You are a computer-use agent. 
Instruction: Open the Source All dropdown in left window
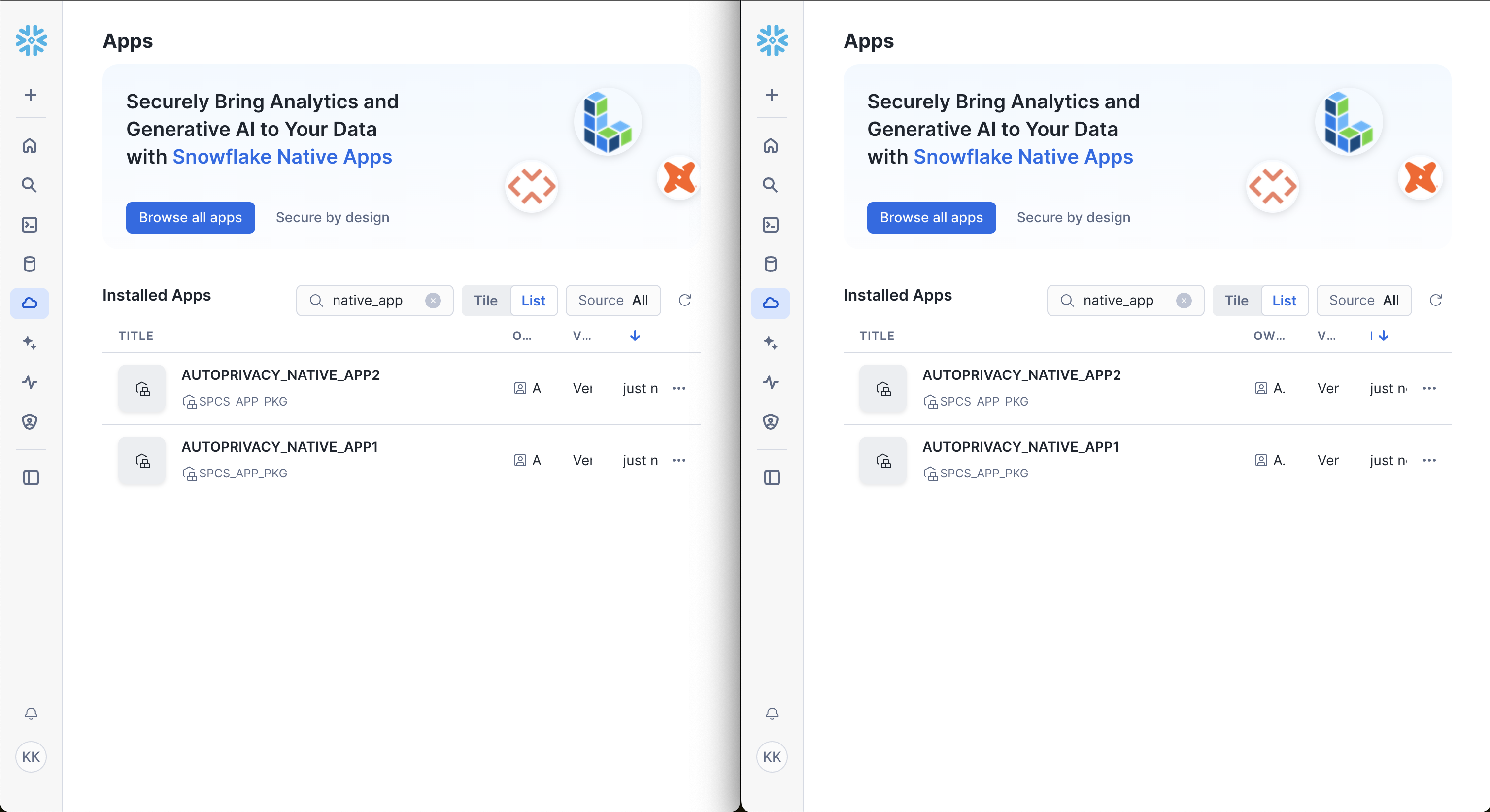(612, 300)
